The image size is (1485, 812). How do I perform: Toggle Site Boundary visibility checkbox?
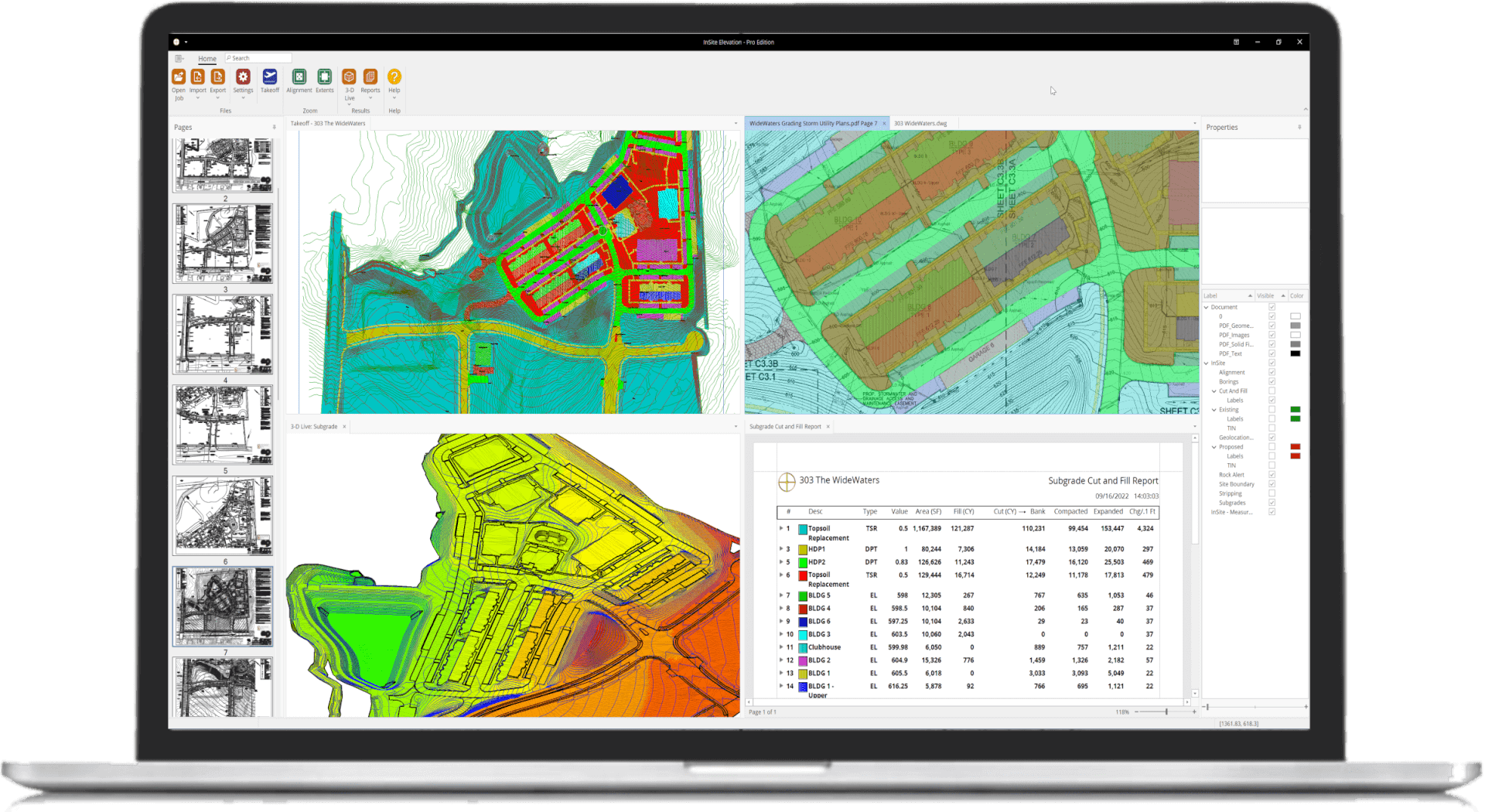click(1272, 484)
